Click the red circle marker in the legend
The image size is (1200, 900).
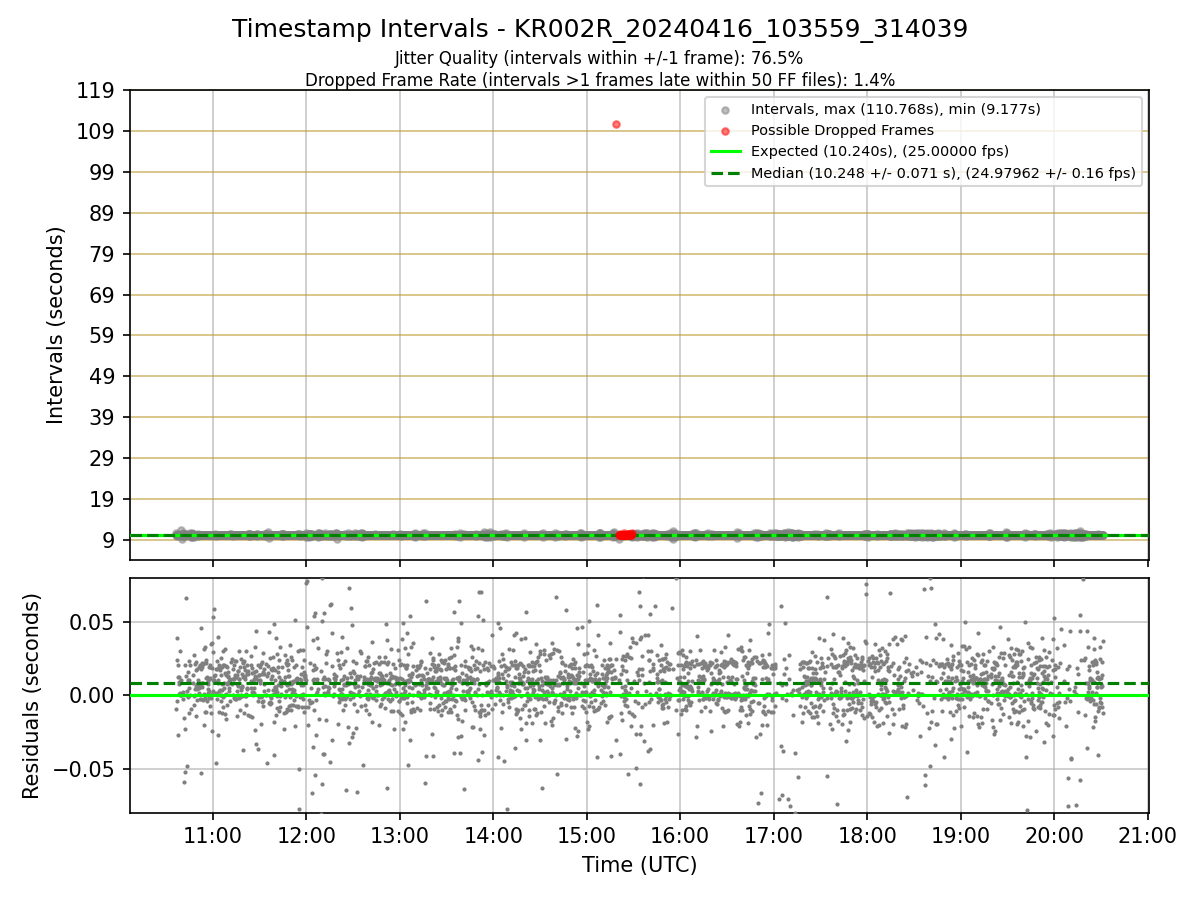coord(726,131)
